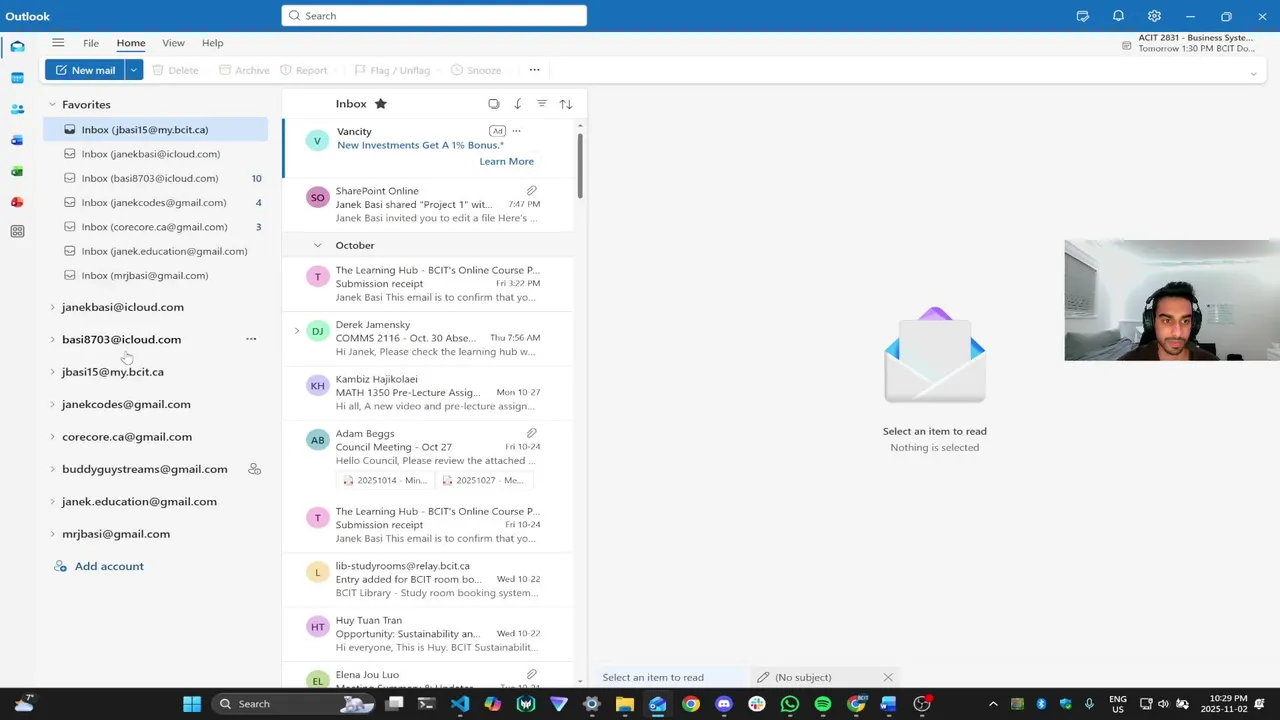1280x720 pixels.
Task: Click the collaborator icon next to buddyguystreams@gmail.com
Action: [x=254, y=469]
